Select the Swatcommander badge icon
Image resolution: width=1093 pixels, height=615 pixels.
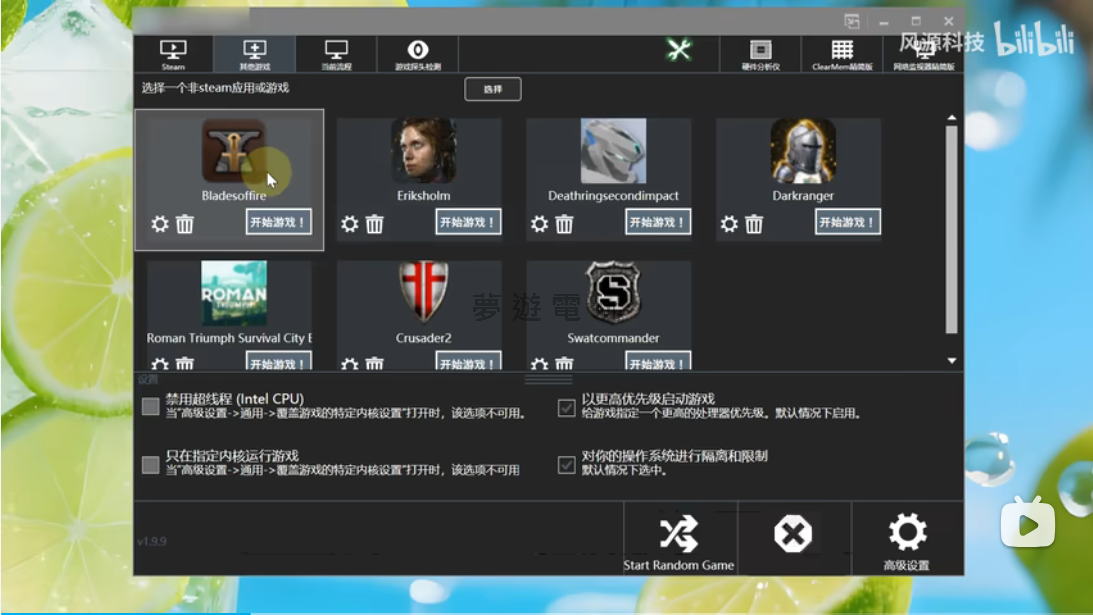click(613, 293)
